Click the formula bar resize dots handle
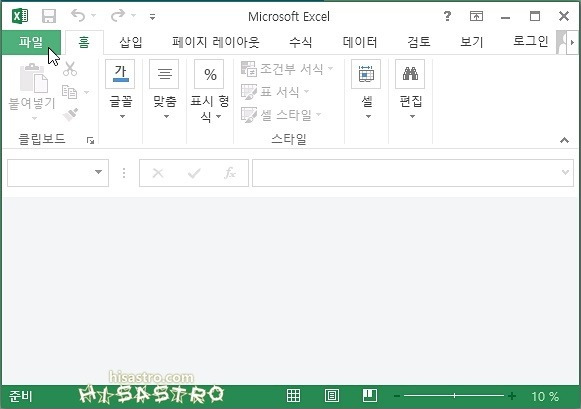Image resolution: width=581 pixels, height=409 pixels. 124,173
